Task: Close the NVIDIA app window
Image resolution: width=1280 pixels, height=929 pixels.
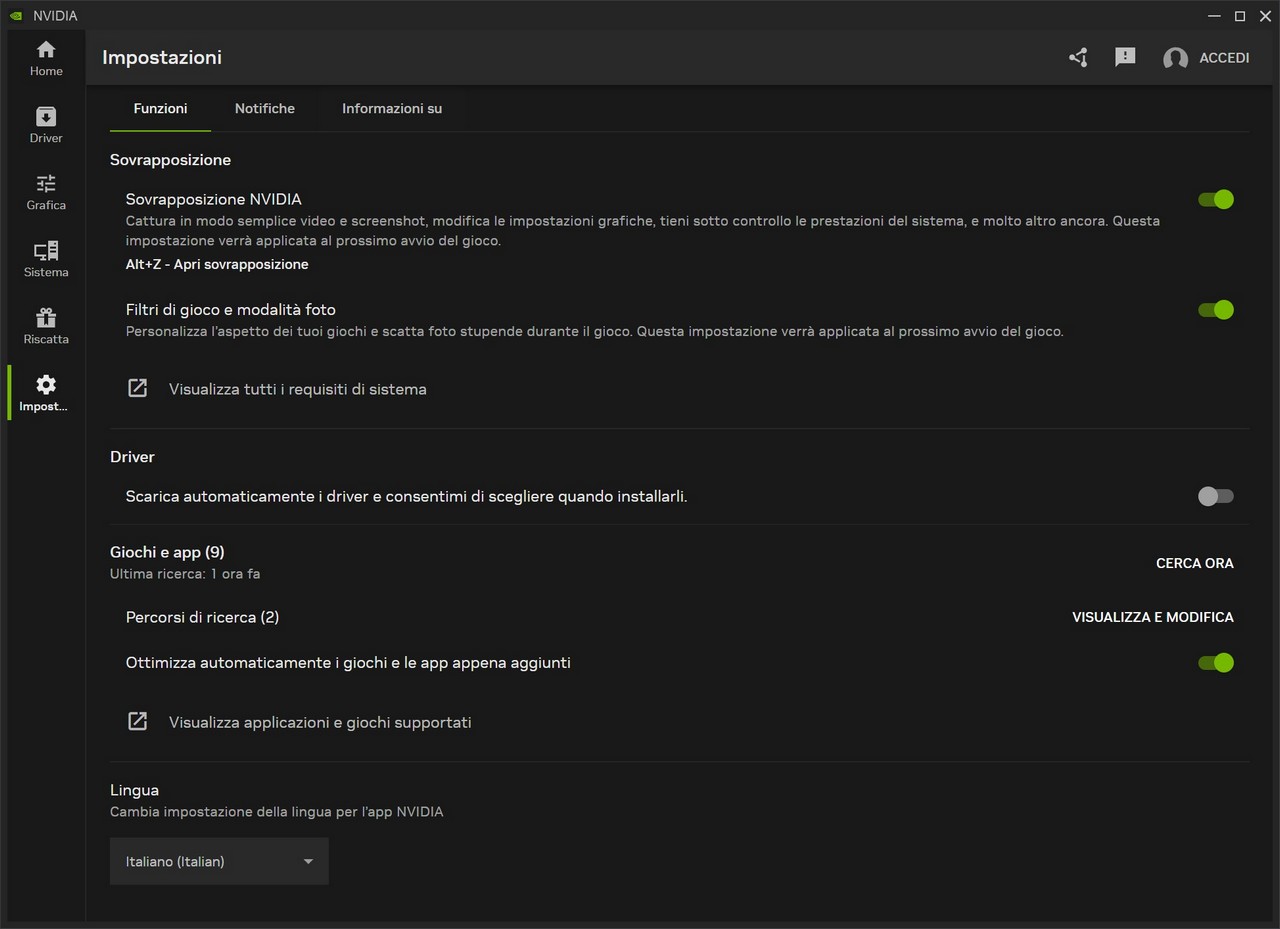Action: pyautogui.click(x=1265, y=15)
